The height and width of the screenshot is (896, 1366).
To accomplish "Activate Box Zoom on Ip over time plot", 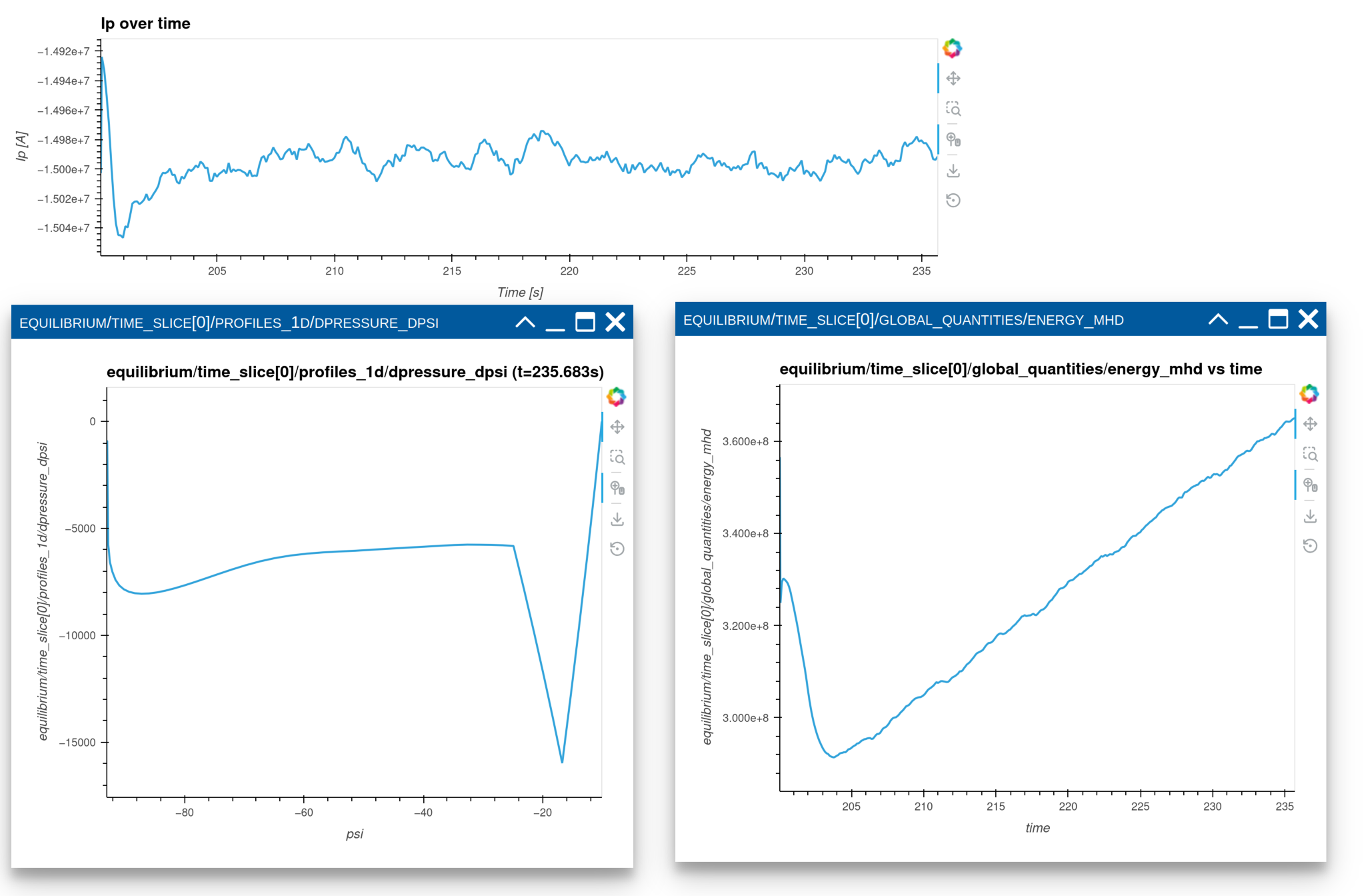I will tap(953, 109).
